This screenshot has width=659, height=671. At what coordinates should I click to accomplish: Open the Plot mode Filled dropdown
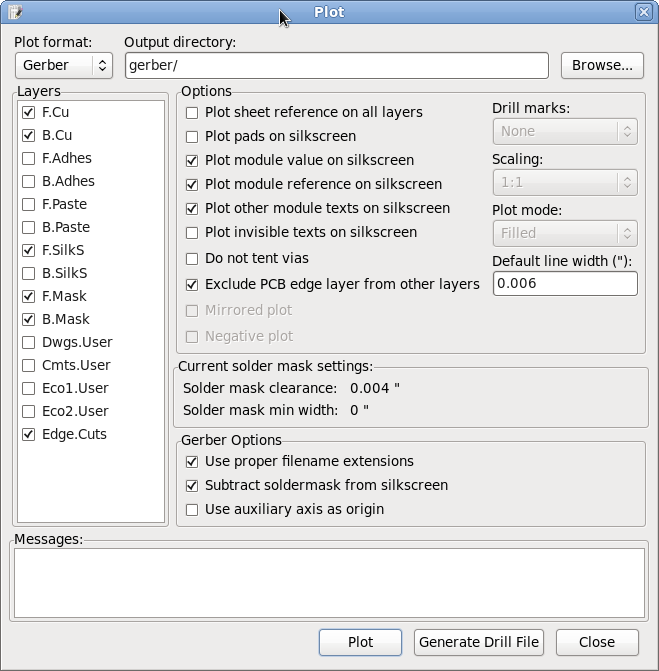[565, 233]
